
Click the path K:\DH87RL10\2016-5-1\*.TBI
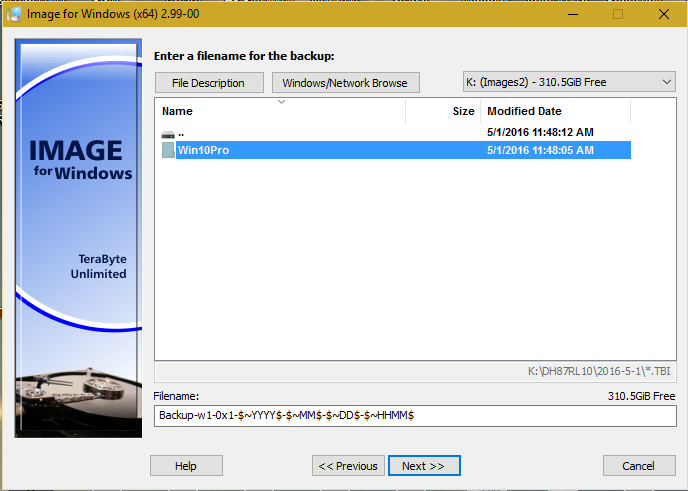pyautogui.click(x=599, y=371)
